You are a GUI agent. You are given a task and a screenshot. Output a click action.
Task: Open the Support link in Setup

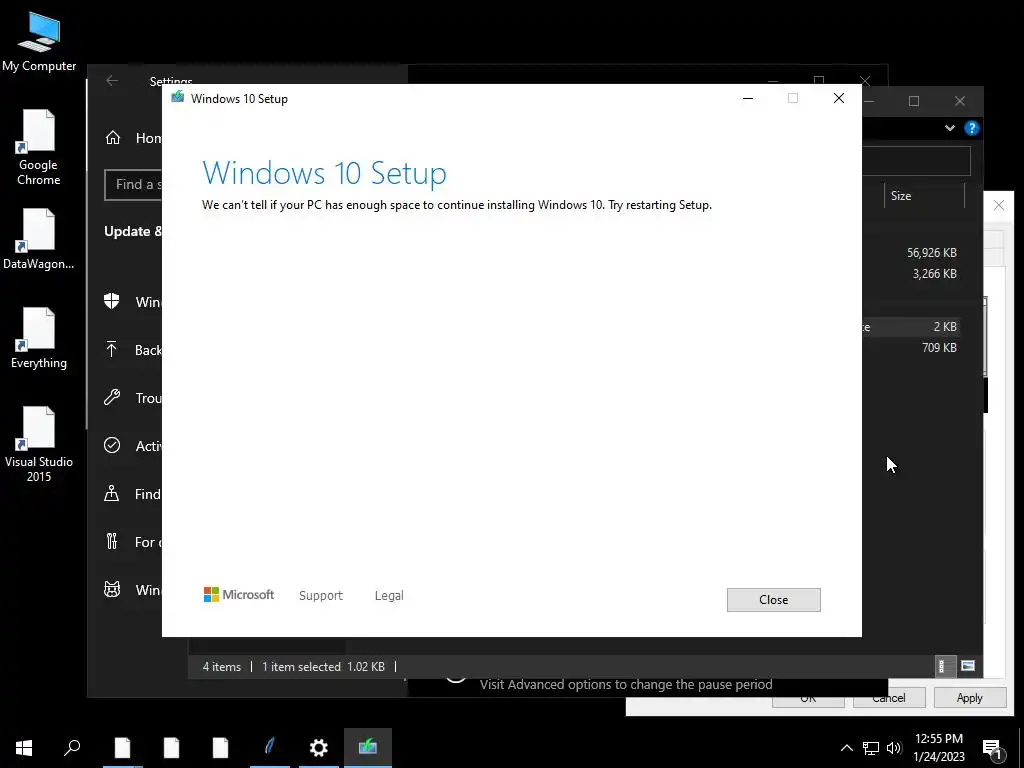pos(321,596)
